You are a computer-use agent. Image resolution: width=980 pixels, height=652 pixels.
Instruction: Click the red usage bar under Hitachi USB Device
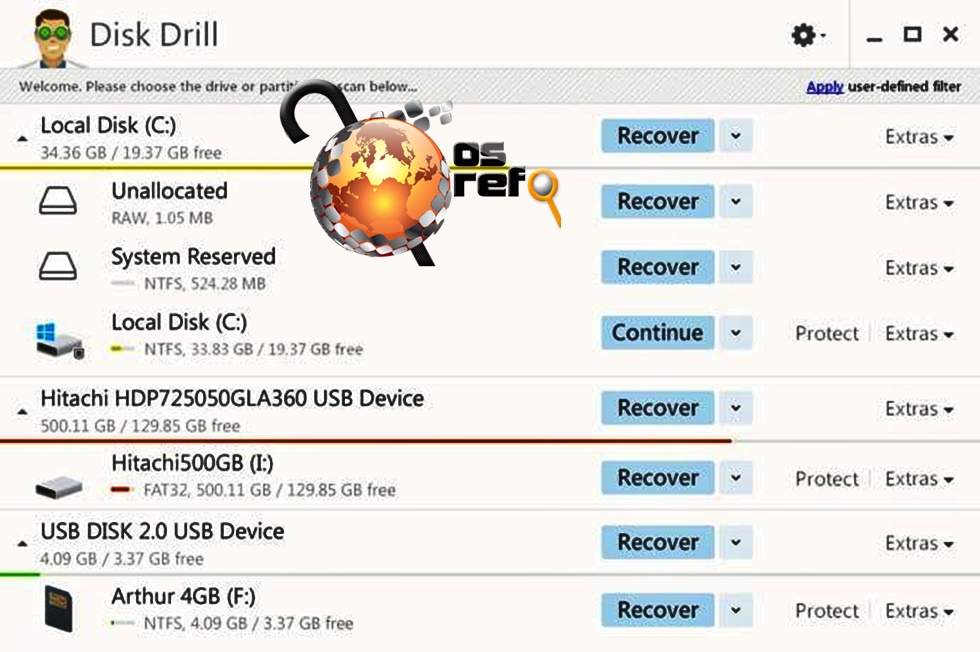(366, 441)
